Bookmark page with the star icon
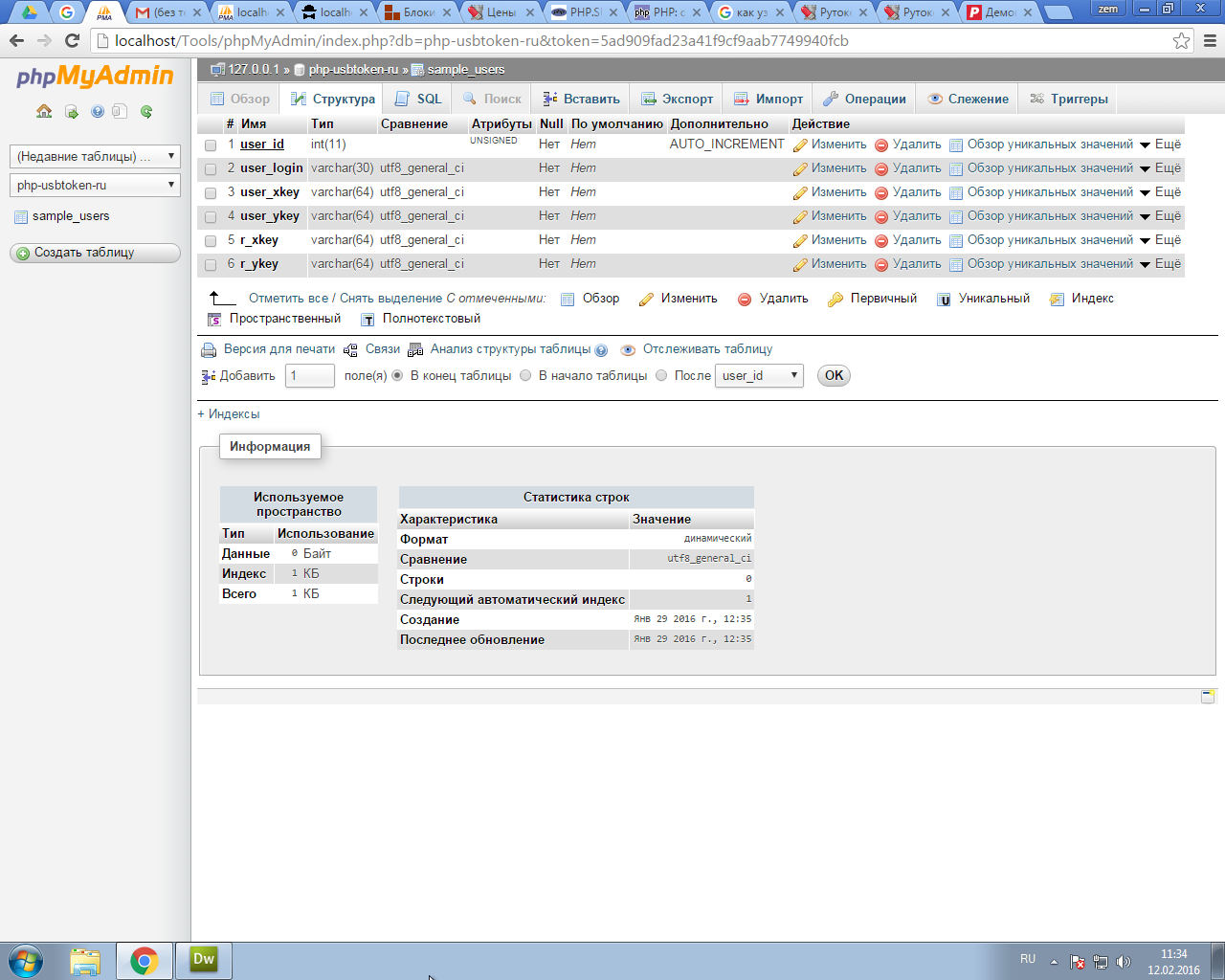 tap(1182, 40)
